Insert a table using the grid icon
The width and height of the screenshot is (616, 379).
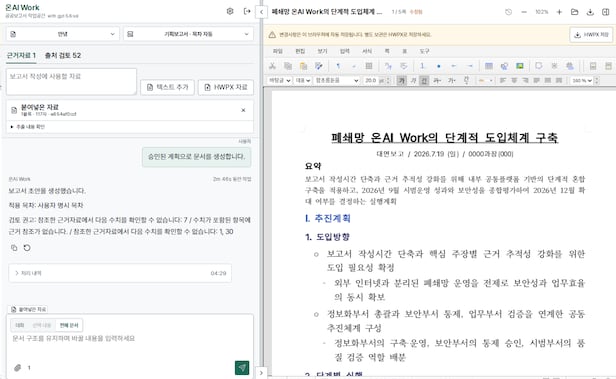tap(489, 66)
